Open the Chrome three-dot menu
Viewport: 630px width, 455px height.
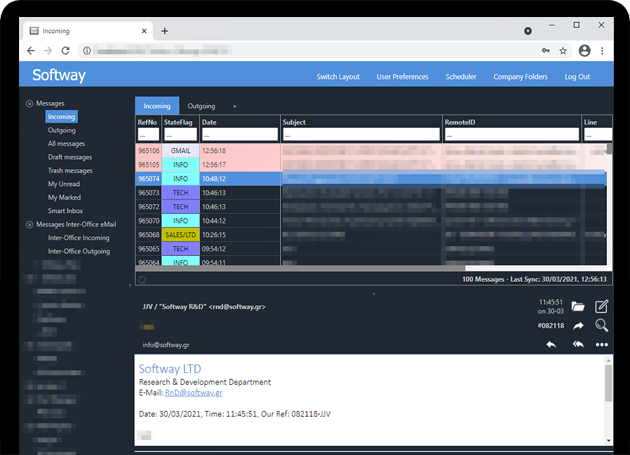point(602,51)
